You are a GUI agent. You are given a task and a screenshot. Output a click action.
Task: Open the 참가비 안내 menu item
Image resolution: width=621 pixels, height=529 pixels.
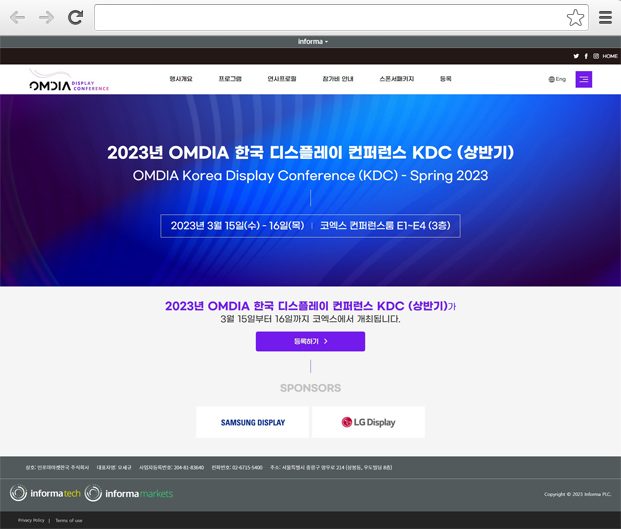tap(338, 79)
